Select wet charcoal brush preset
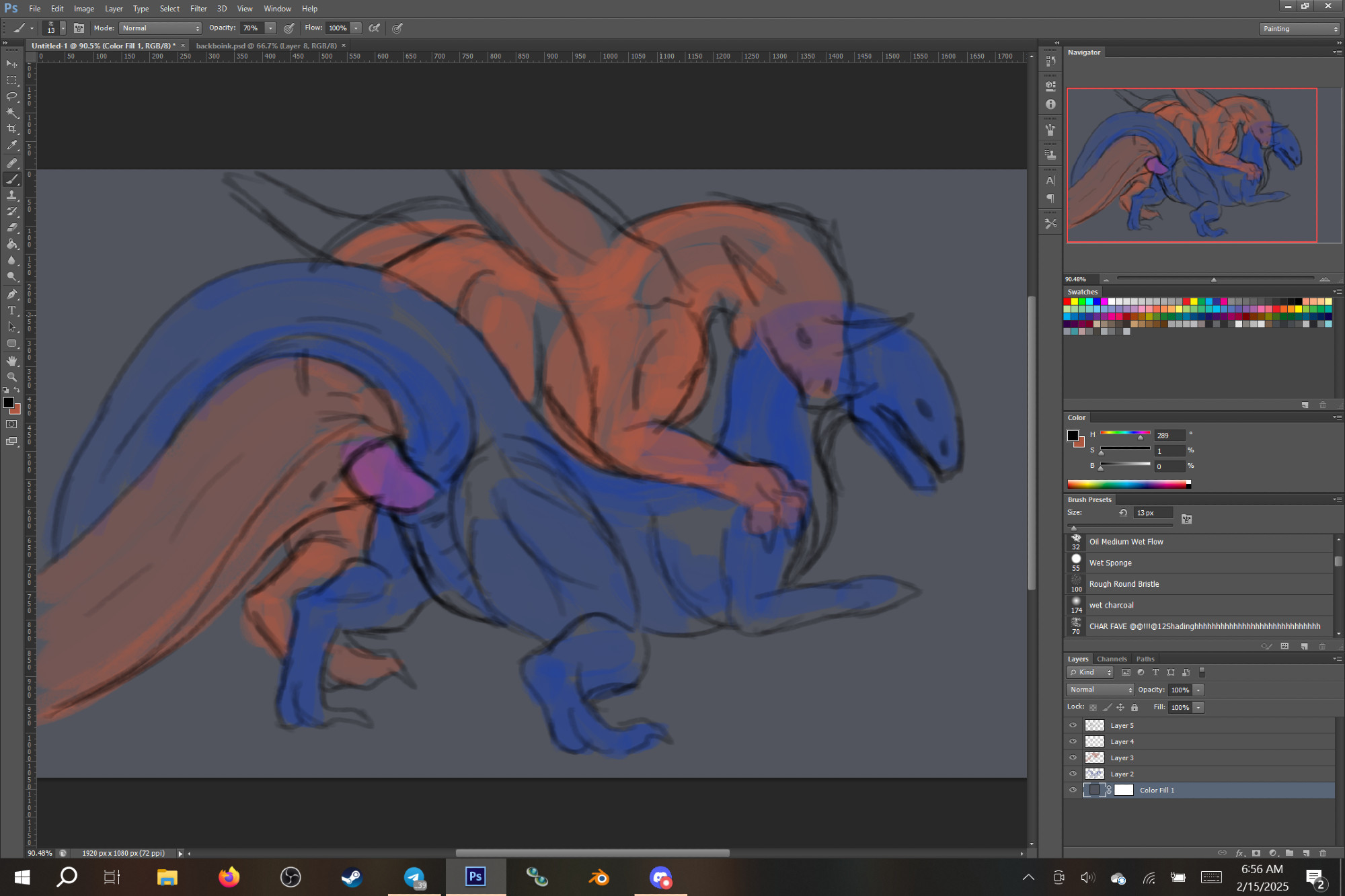Image resolution: width=1345 pixels, height=896 pixels. (1199, 605)
